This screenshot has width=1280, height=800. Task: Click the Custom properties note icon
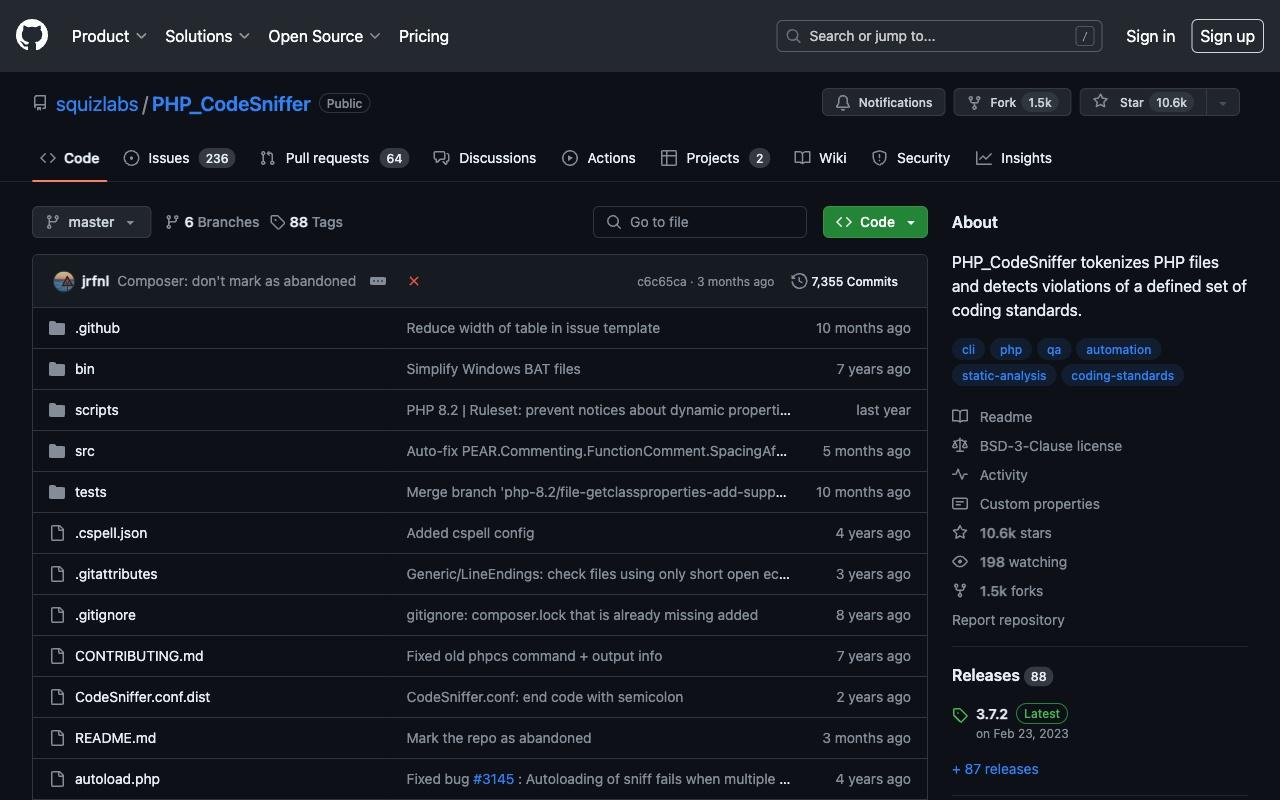pyautogui.click(x=960, y=504)
